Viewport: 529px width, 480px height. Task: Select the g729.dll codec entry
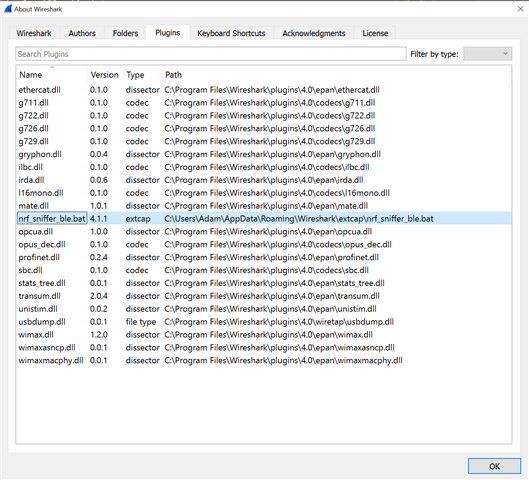tap(264, 141)
